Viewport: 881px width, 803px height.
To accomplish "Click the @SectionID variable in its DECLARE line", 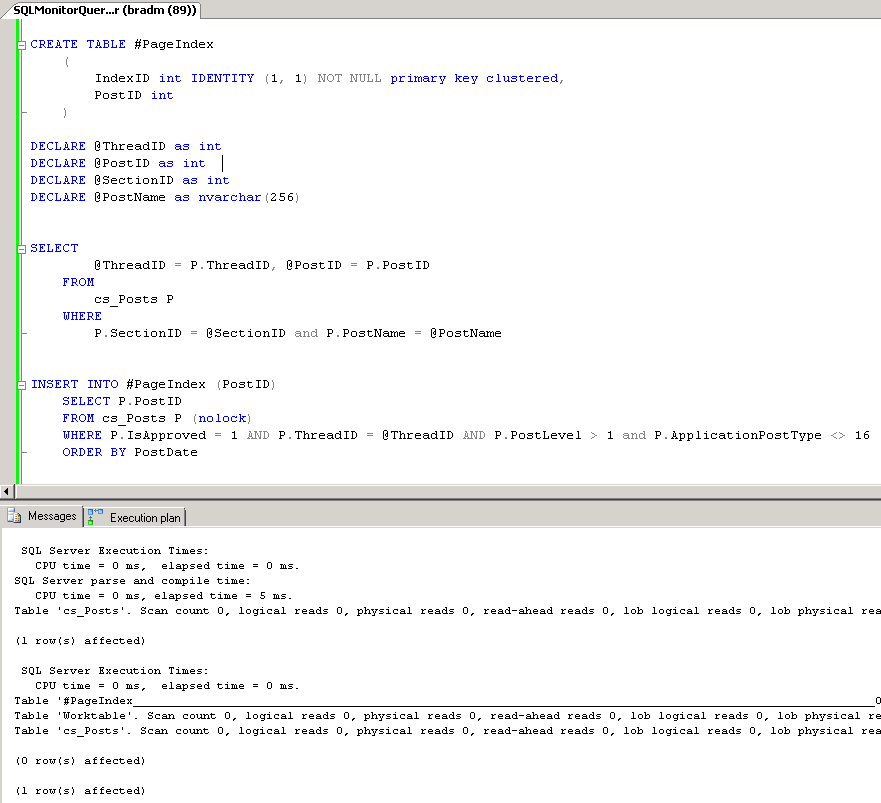I will coord(134,180).
